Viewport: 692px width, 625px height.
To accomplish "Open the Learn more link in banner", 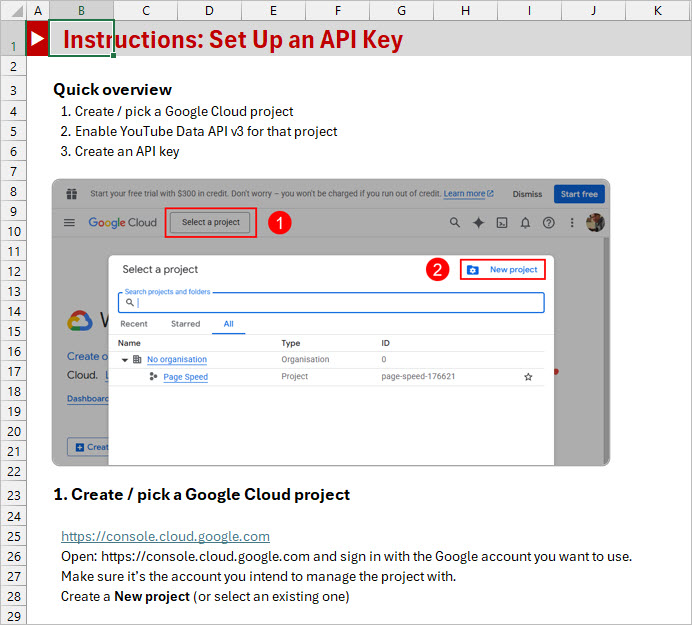I will [468, 194].
